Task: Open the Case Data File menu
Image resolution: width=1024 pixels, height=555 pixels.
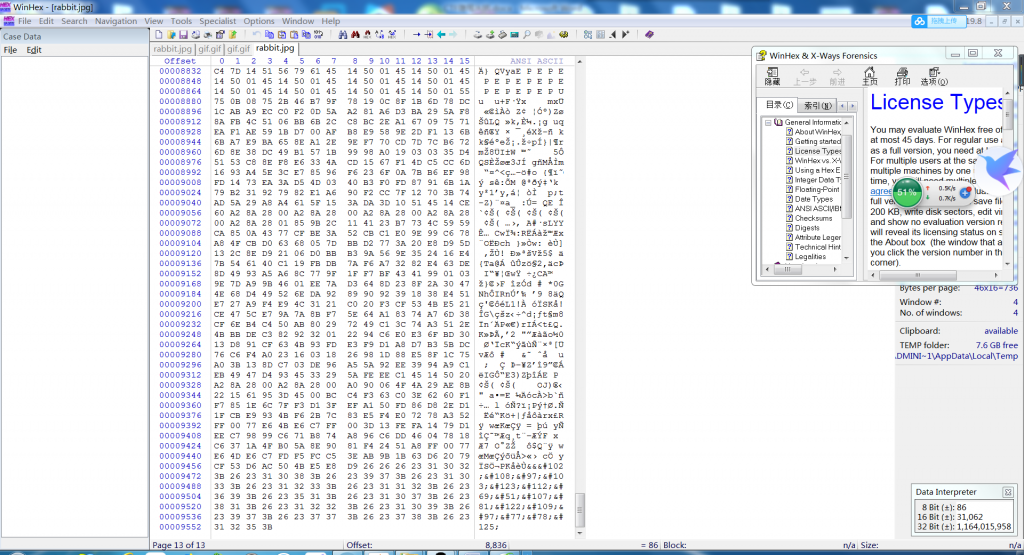Action: pos(10,50)
